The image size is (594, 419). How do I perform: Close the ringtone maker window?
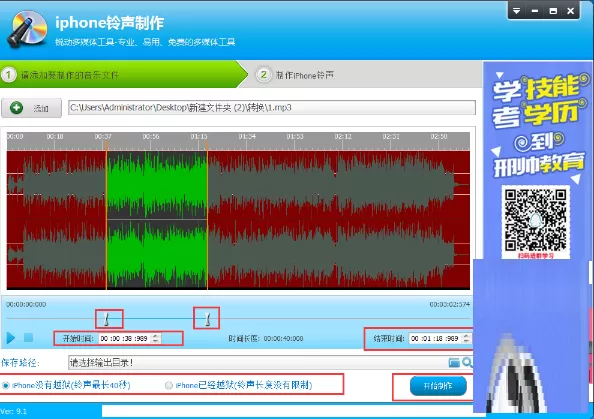571,11
